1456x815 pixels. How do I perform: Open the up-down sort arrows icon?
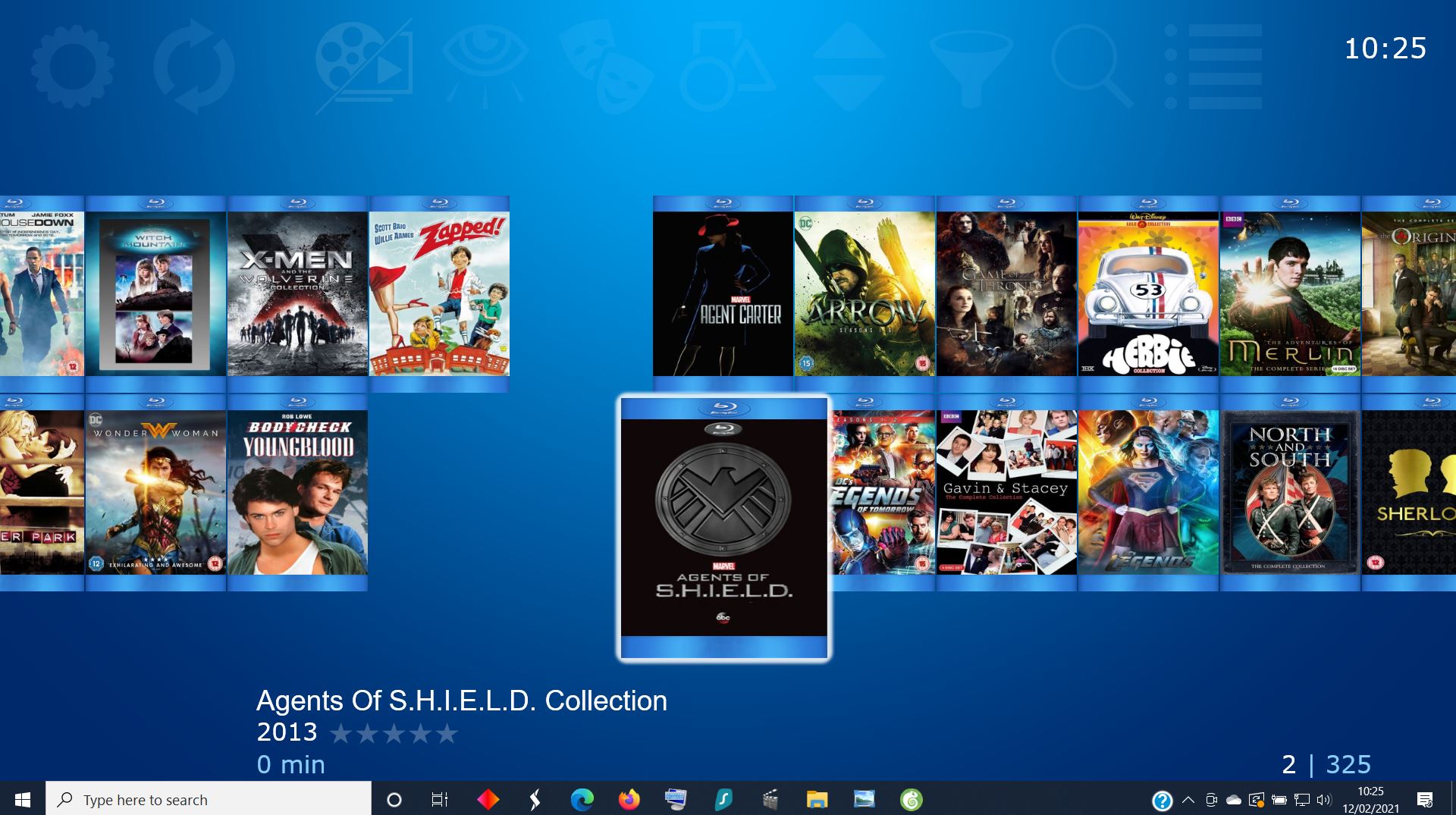pyautogui.click(x=849, y=67)
